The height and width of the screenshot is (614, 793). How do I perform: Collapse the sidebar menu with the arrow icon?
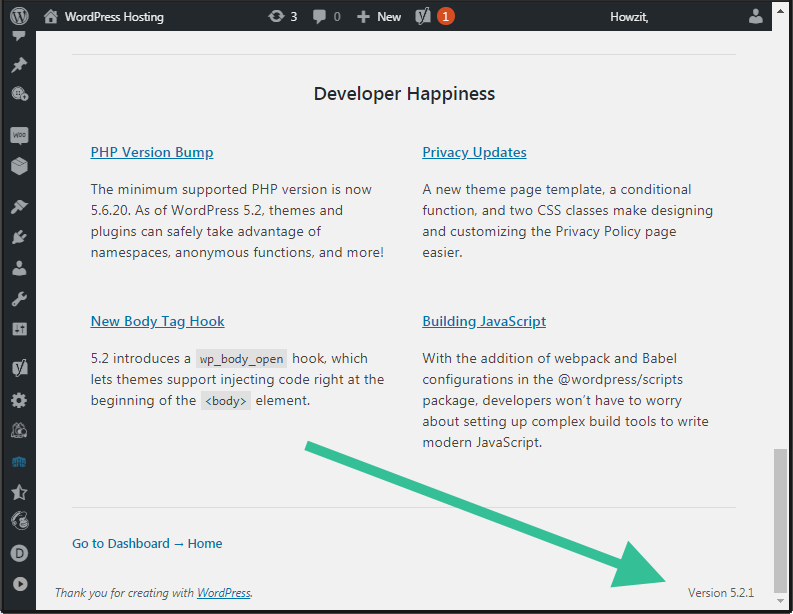(19, 584)
